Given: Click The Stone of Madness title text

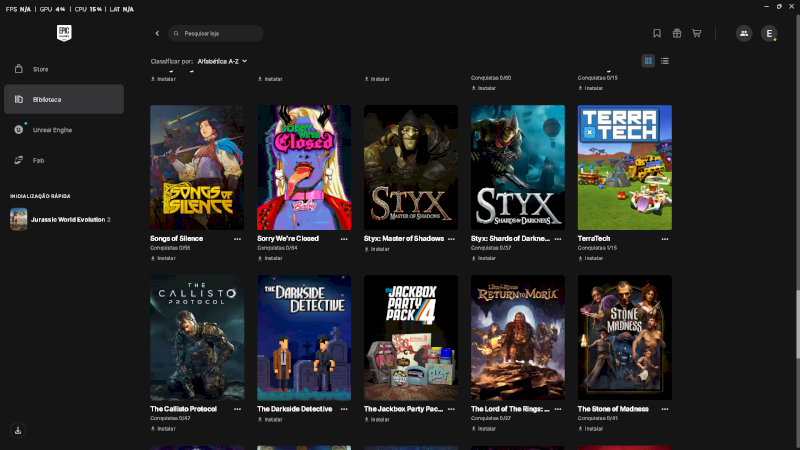Looking at the screenshot, I should [613, 409].
